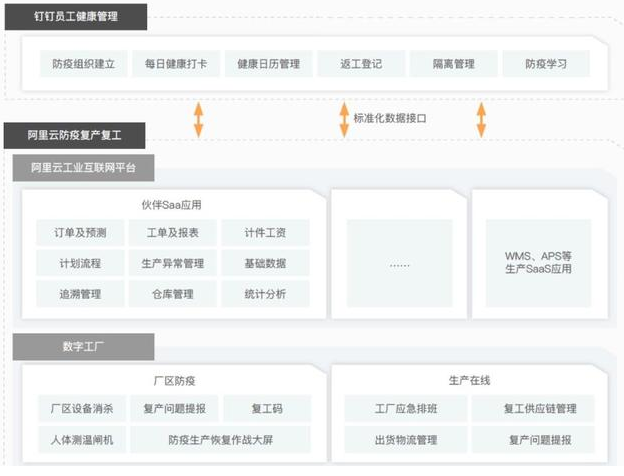Select the 阿里云防疫复产复工 header tab
Screen dimensions: 624x476
click(75, 134)
